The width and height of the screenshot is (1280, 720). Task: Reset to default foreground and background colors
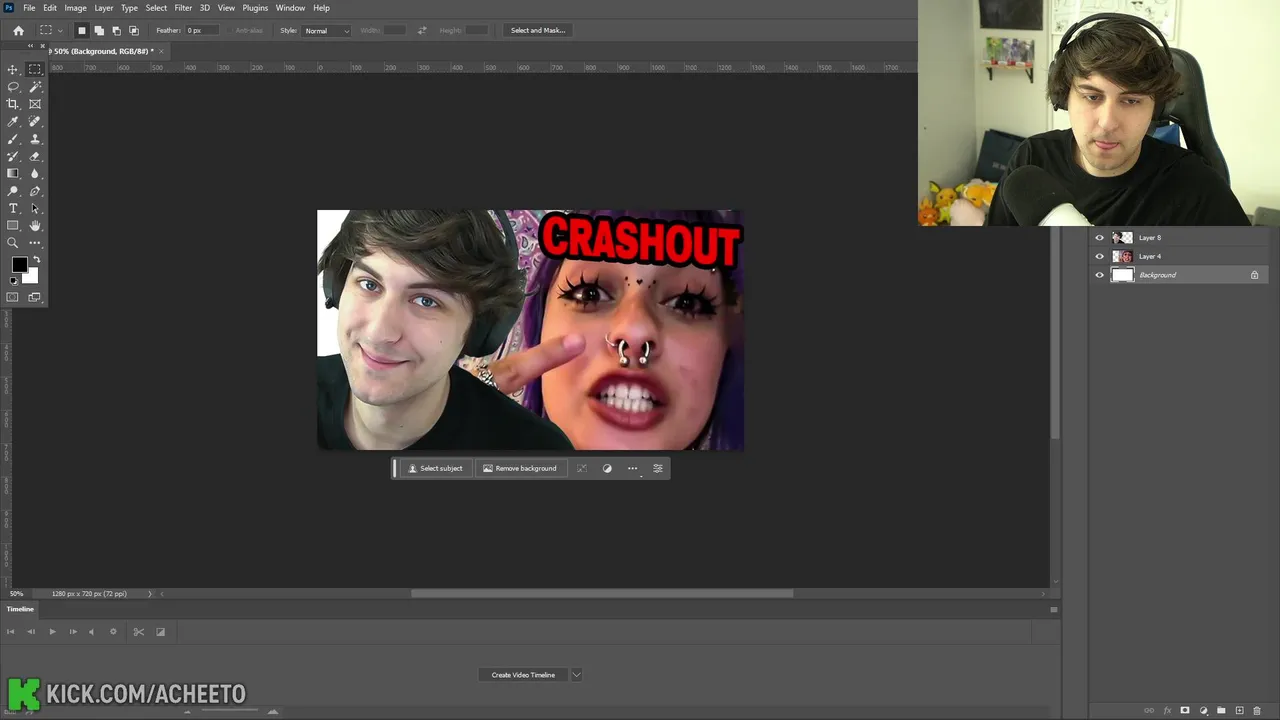(14, 281)
